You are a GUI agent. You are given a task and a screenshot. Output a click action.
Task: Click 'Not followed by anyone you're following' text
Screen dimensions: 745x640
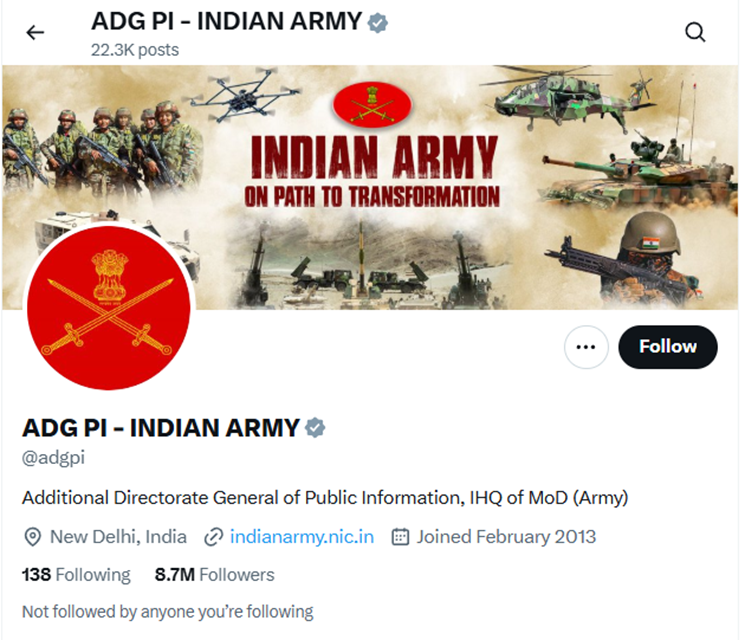point(168,612)
